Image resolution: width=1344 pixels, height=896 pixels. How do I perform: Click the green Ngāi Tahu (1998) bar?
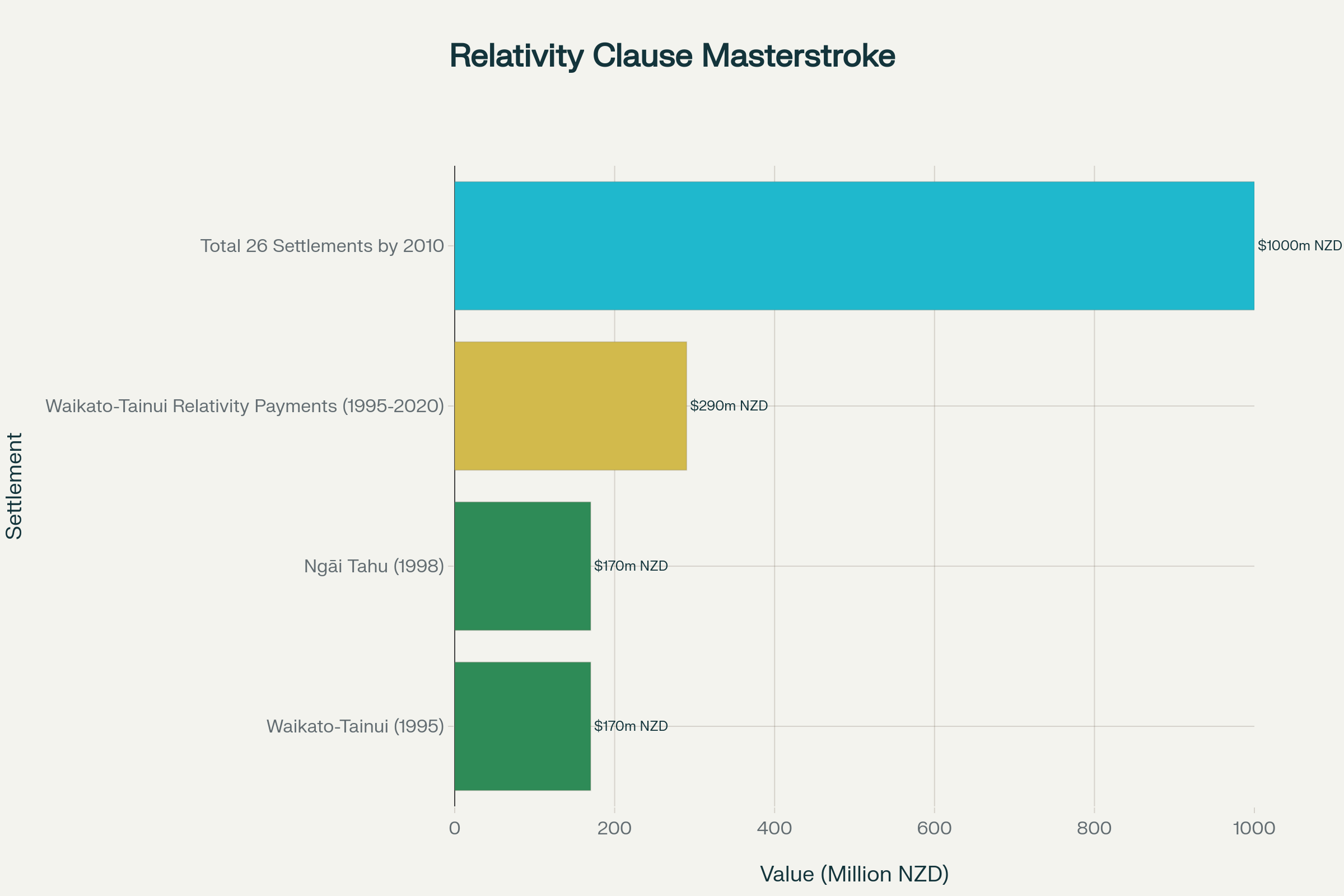[522, 566]
